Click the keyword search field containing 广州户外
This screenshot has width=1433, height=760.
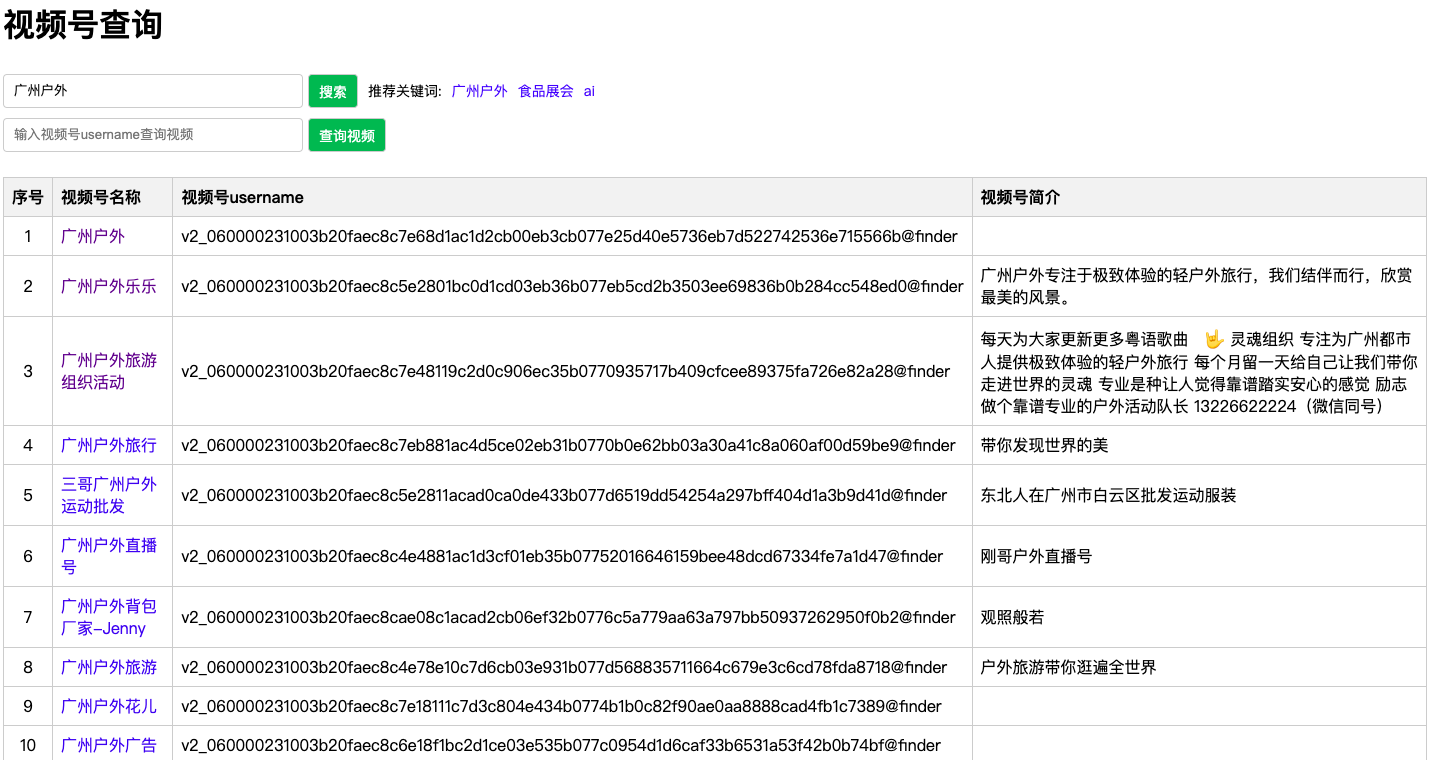153,91
